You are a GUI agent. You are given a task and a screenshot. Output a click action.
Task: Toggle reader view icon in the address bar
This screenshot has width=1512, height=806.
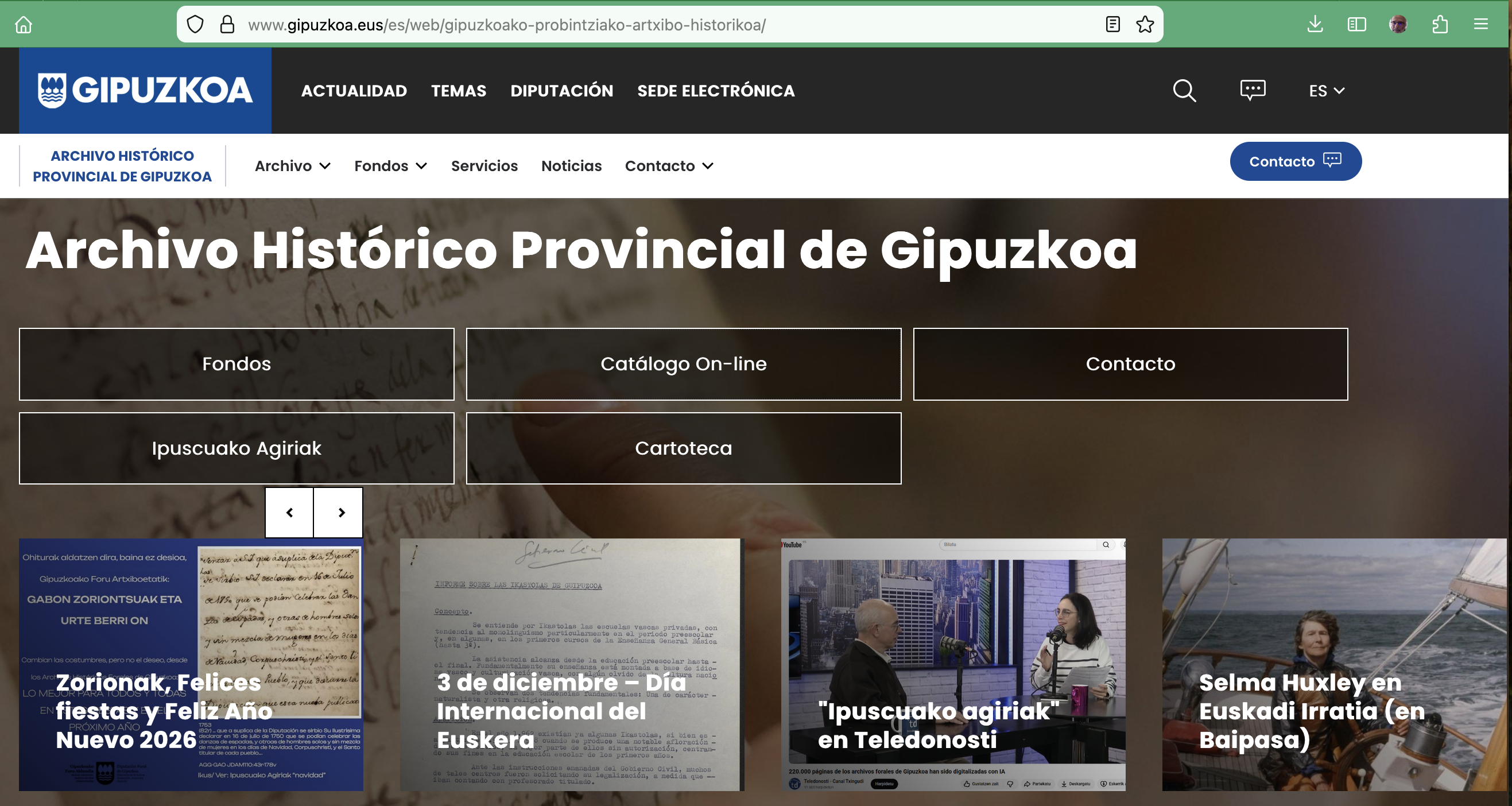pos(1112,25)
